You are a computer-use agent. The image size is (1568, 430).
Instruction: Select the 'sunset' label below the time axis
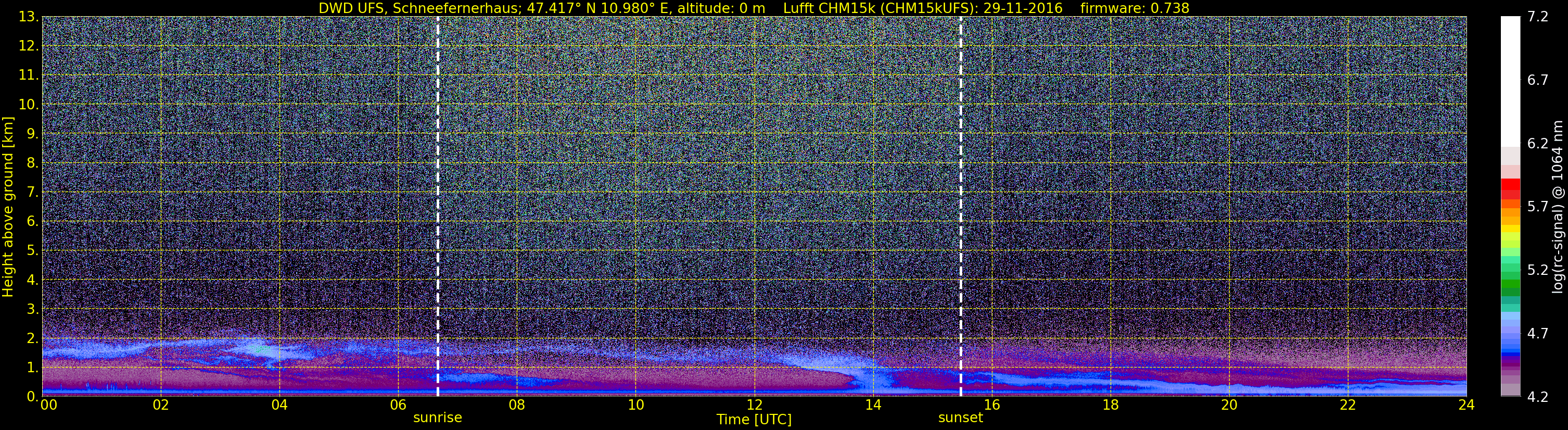[x=961, y=418]
